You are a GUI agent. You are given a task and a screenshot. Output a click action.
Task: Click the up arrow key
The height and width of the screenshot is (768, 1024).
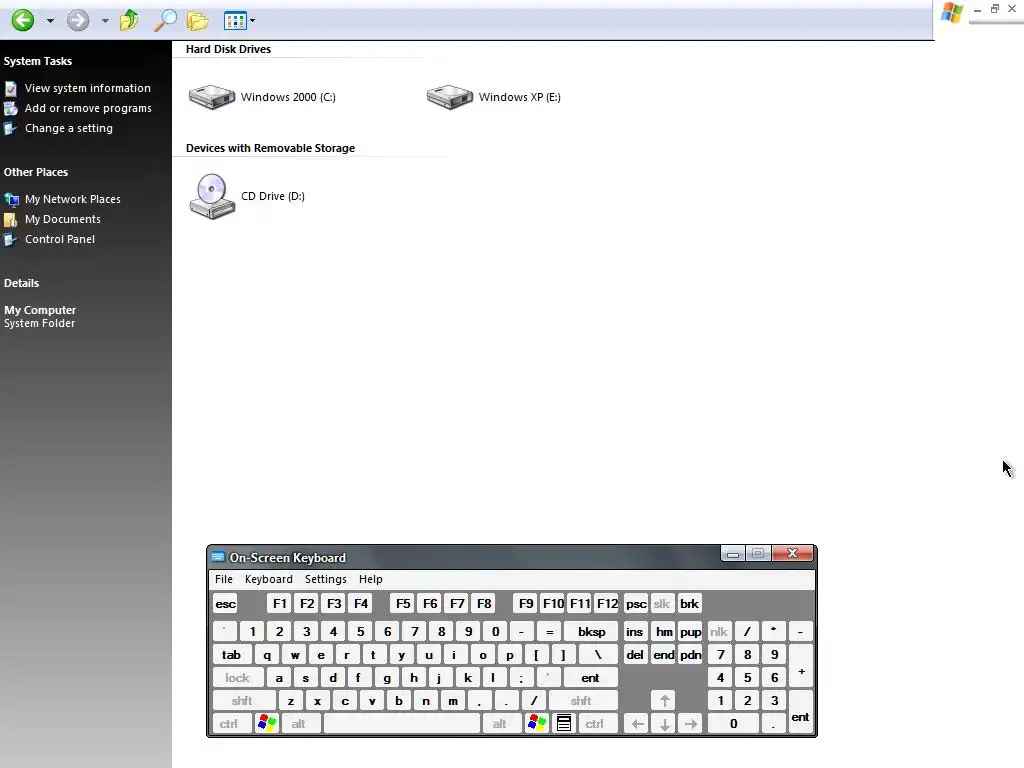coord(665,701)
